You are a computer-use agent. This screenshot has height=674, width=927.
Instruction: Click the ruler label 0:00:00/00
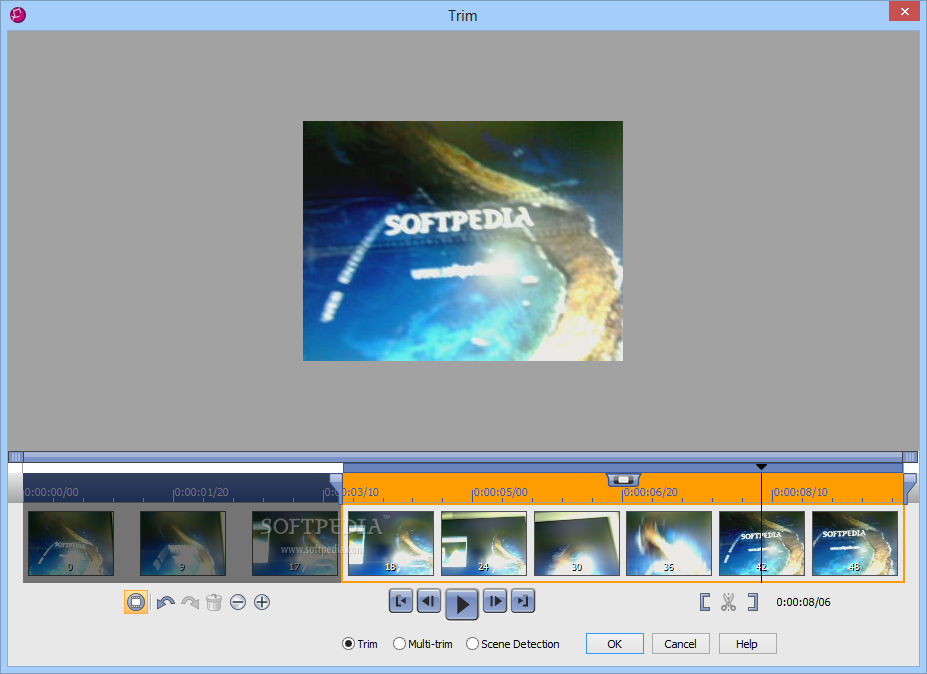point(51,492)
